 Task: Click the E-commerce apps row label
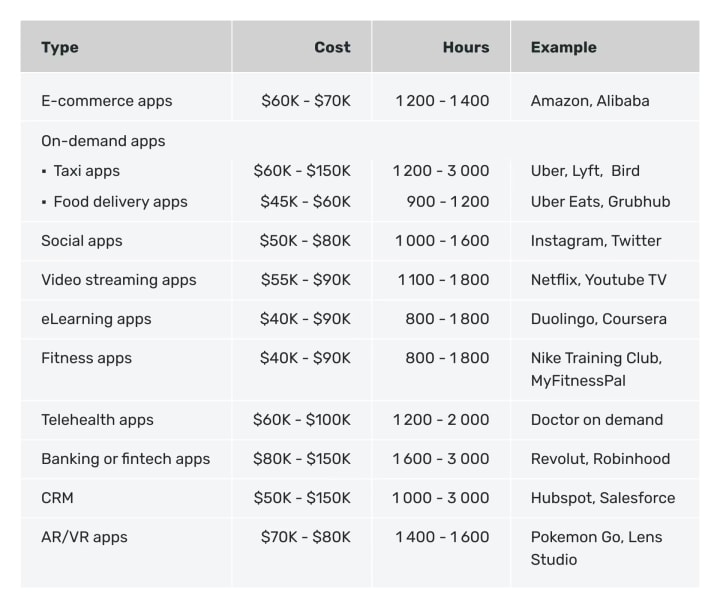pyautogui.click(x=107, y=101)
